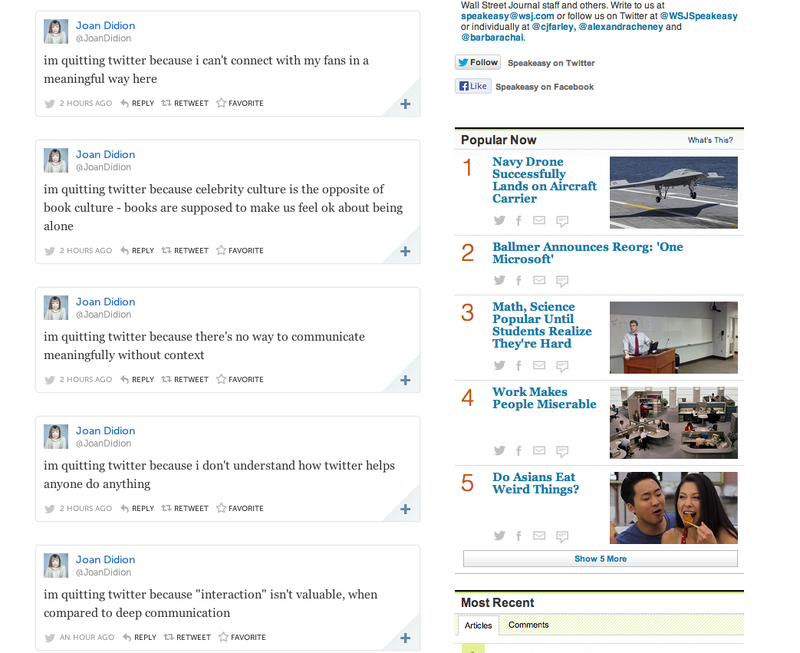Email the Navy Drone story
The image size is (800, 653).
pyautogui.click(x=539, y=220)
